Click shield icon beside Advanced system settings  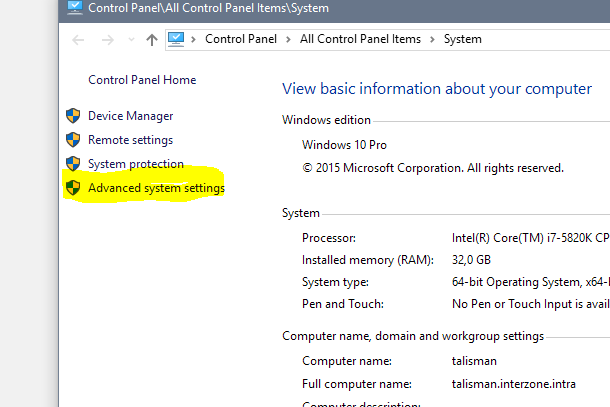point(73,188)
